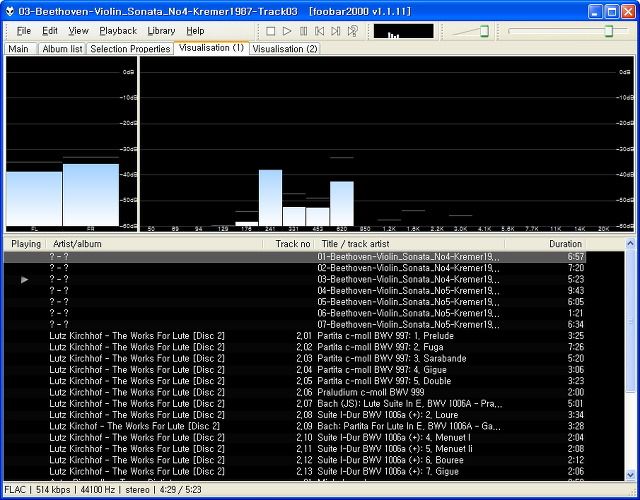Switch to the Main tab

(x=19, y=49)
